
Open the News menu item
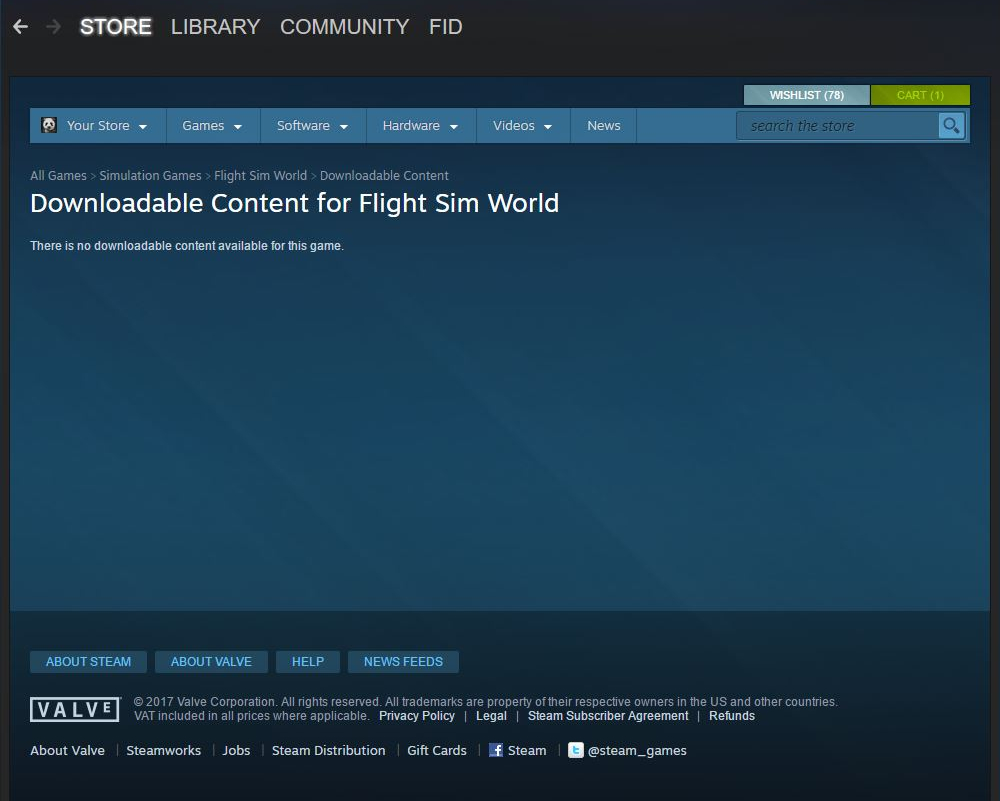(603, 126)
